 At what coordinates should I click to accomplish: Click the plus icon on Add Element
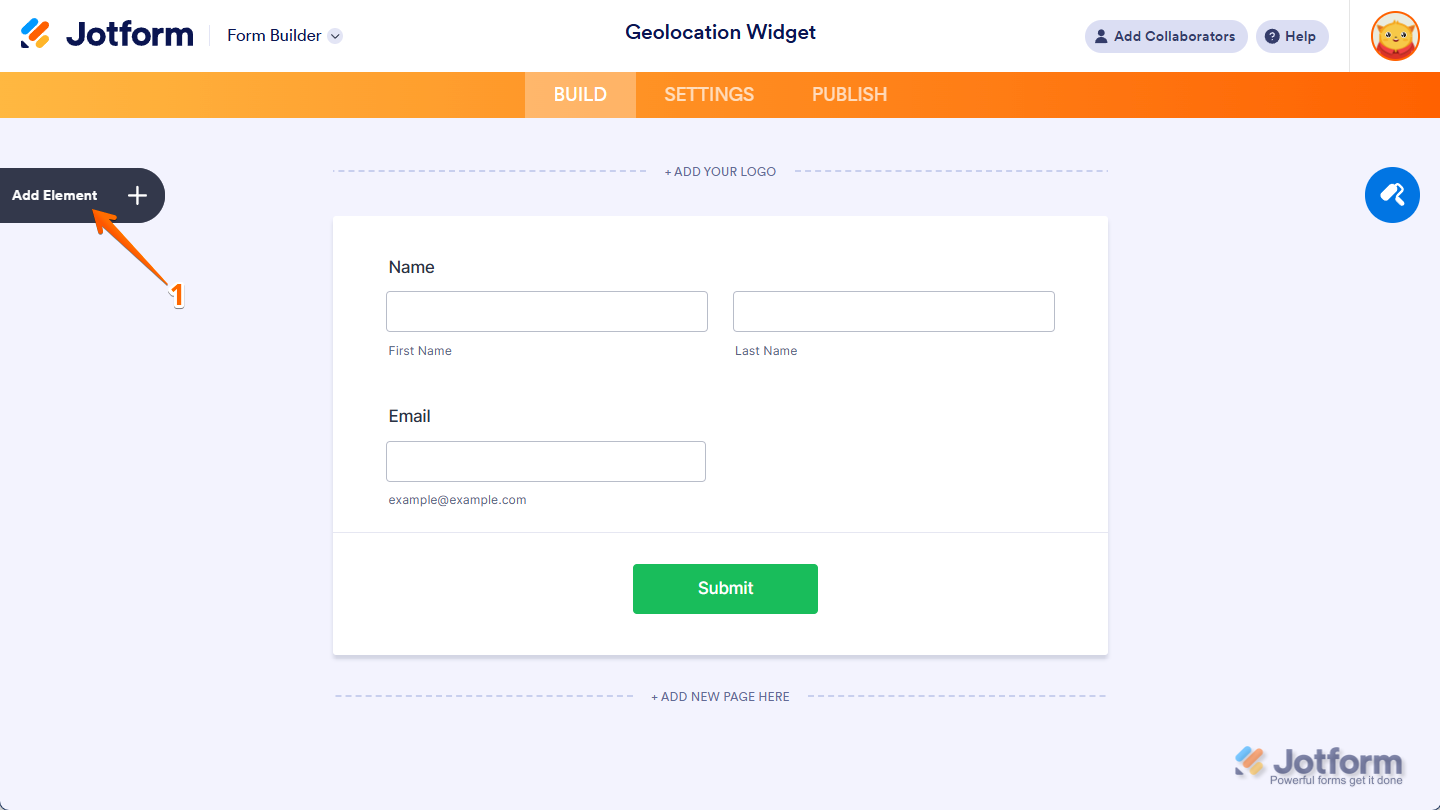[x=137, y=195]
